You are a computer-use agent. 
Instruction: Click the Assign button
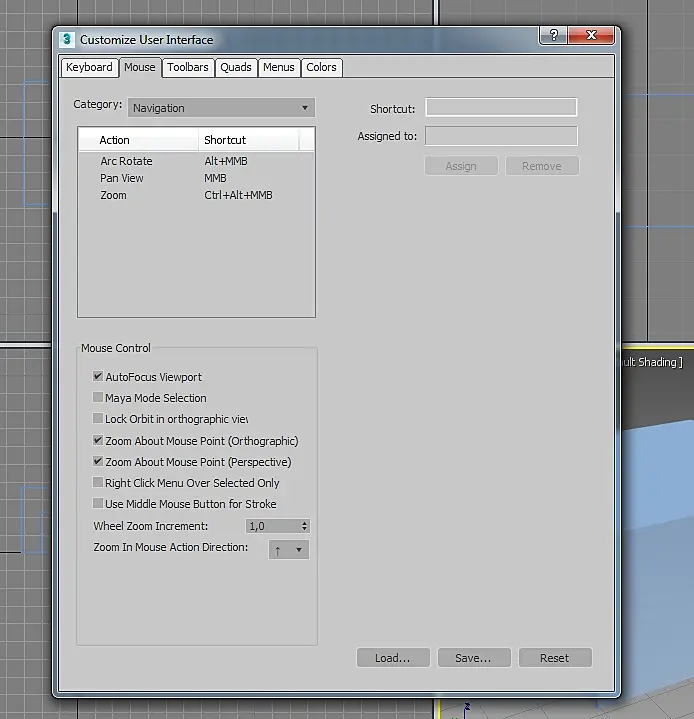click(461, 166)
